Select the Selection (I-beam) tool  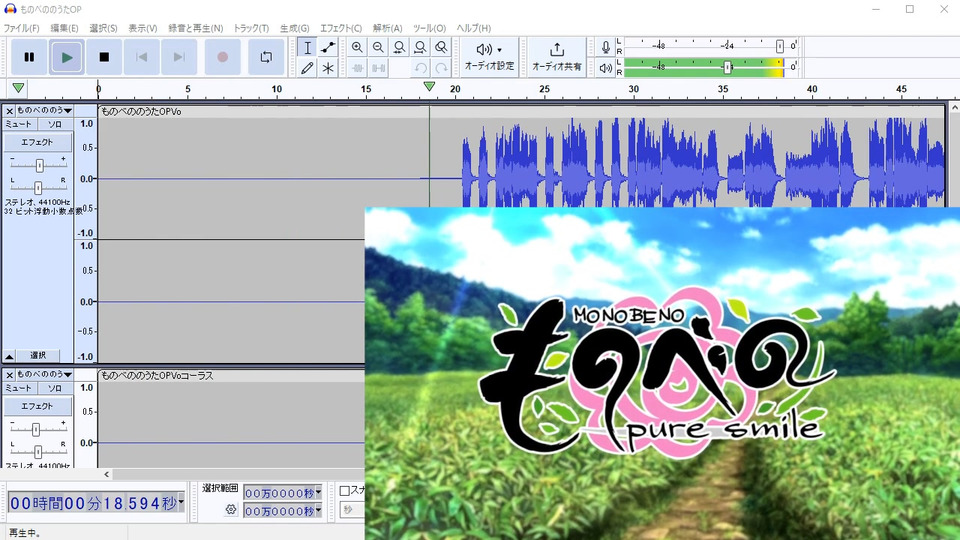(x=307, y=47)
